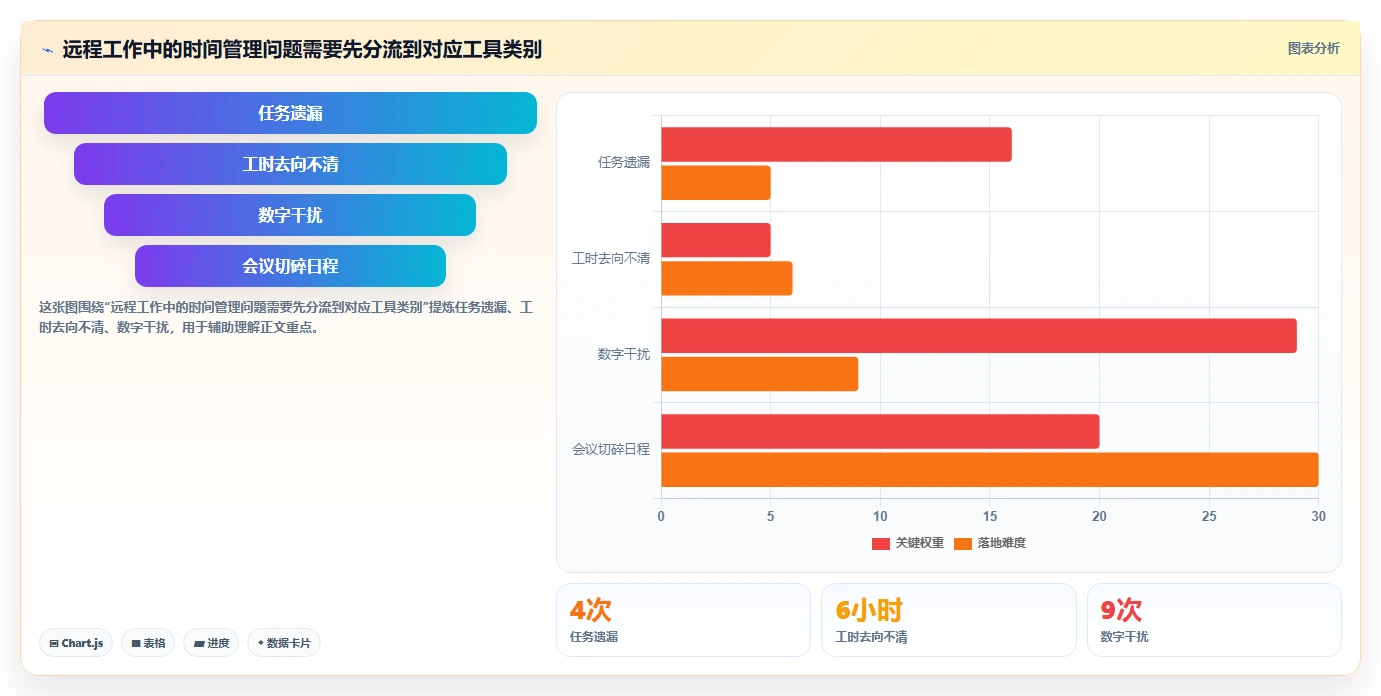Open the 4次 任务遗漏 data card
Viewport: 1381px width, 696px height.
(683, 620)
